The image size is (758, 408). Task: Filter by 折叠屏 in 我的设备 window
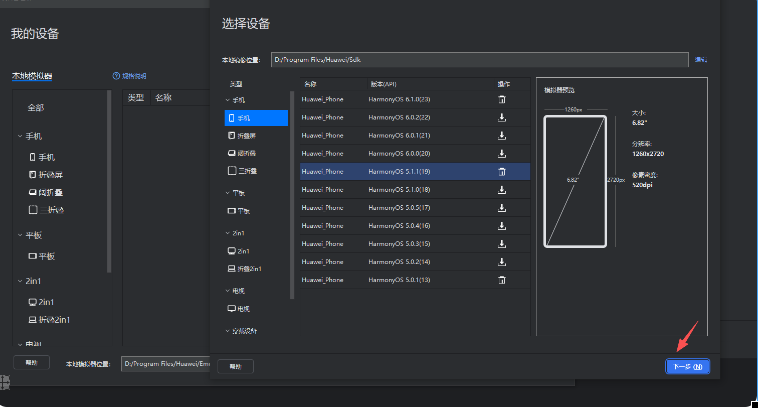(x=46, y=175)
